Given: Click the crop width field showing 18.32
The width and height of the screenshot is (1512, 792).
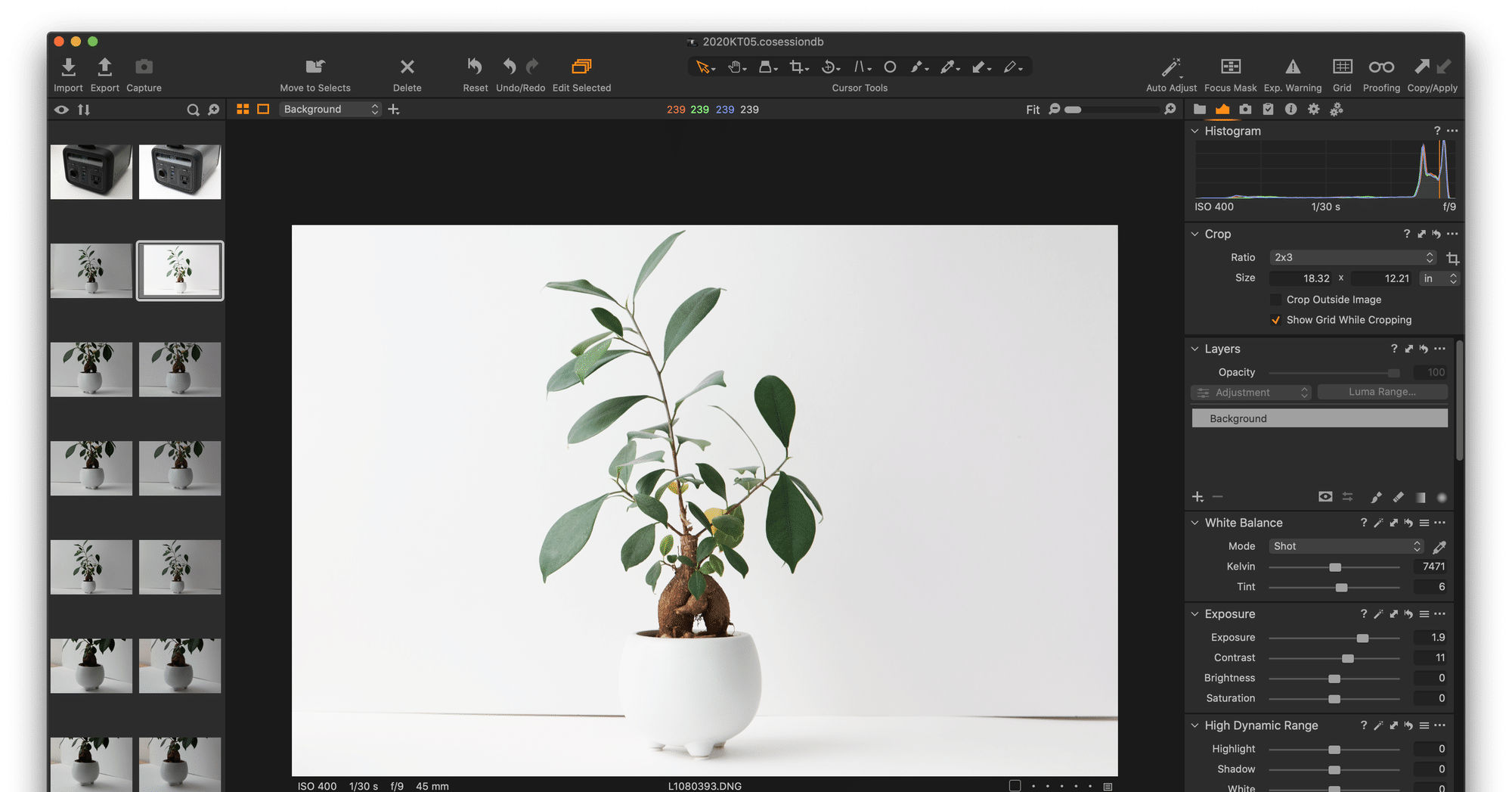Looking at the screenshot, I should (x=1302, y=278).
